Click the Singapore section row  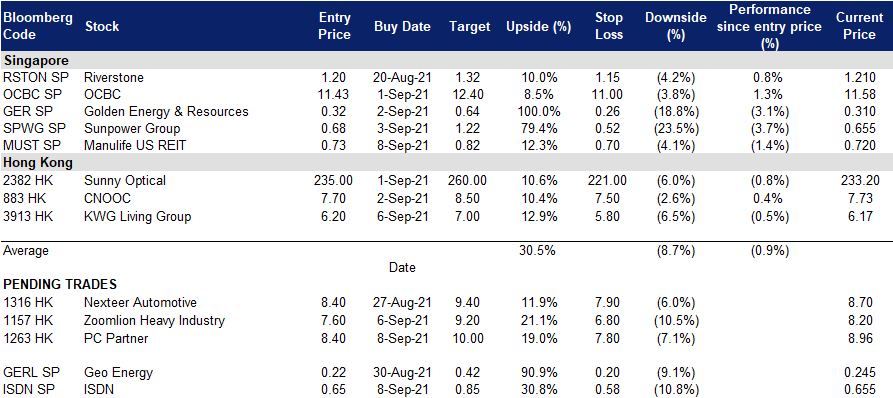click(x=446, y=60)
